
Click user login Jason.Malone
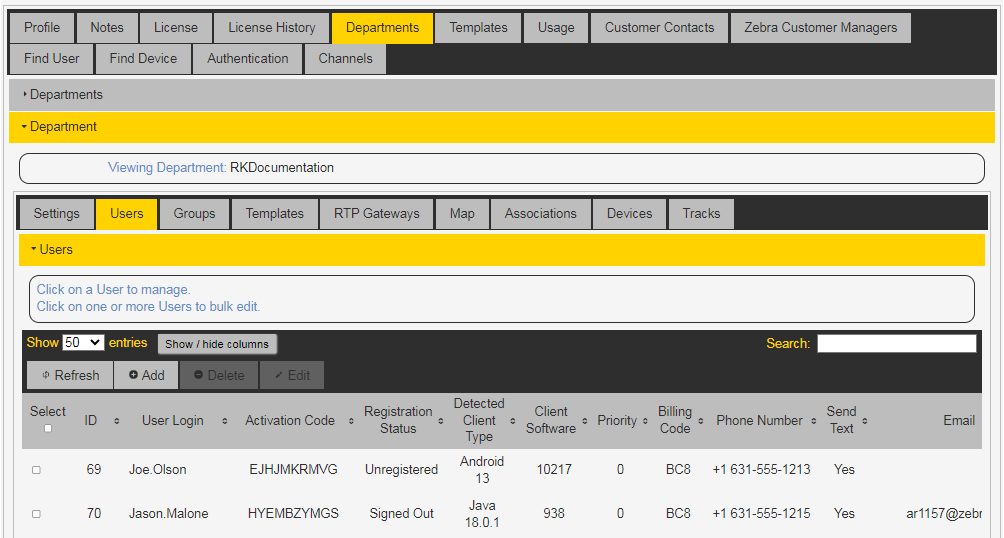pyautogui.click(x=169, y=513)
